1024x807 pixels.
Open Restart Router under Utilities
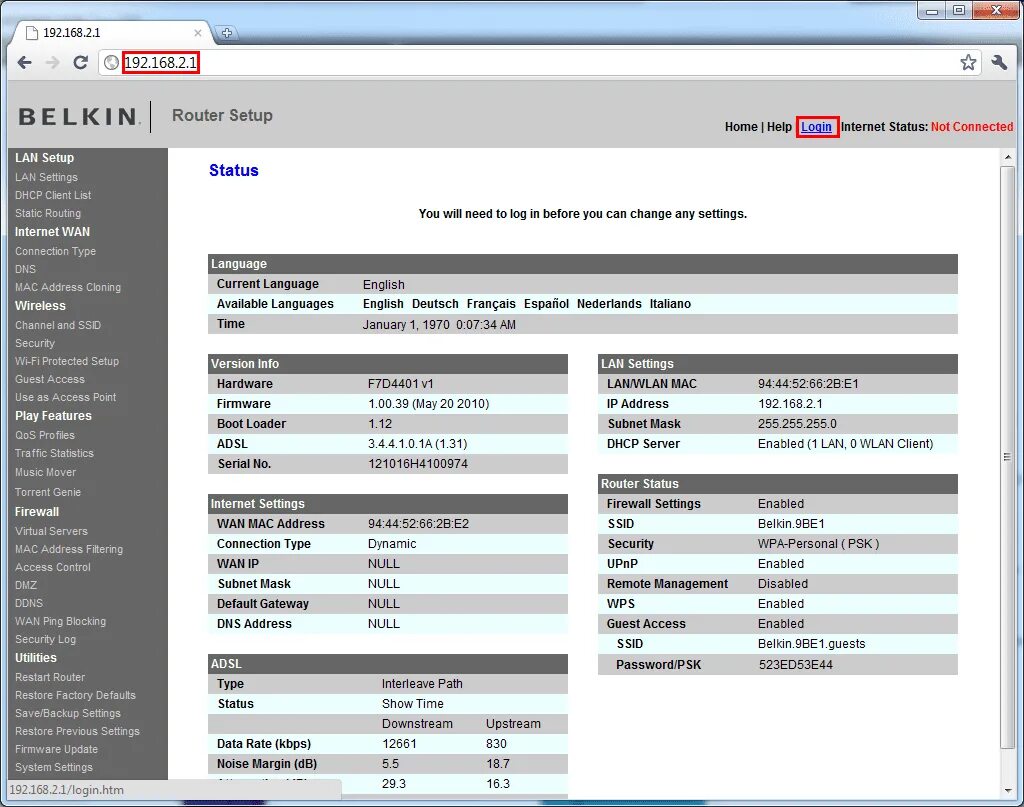tap(50, 677)
